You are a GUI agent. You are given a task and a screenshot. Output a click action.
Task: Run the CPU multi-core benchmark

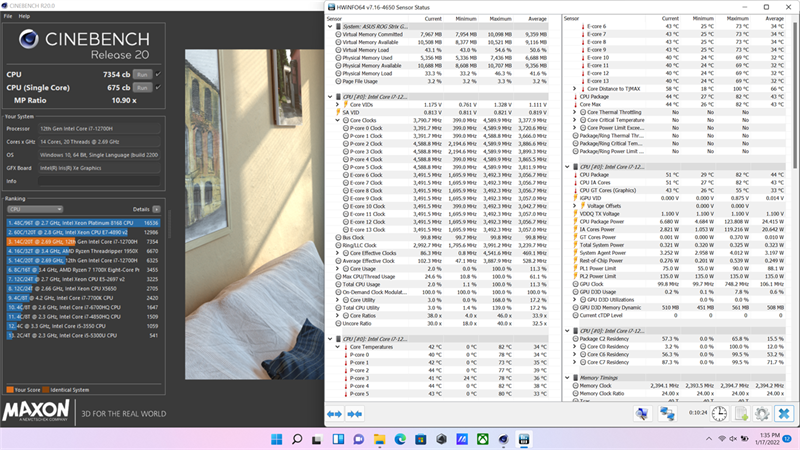pos(142,74)
